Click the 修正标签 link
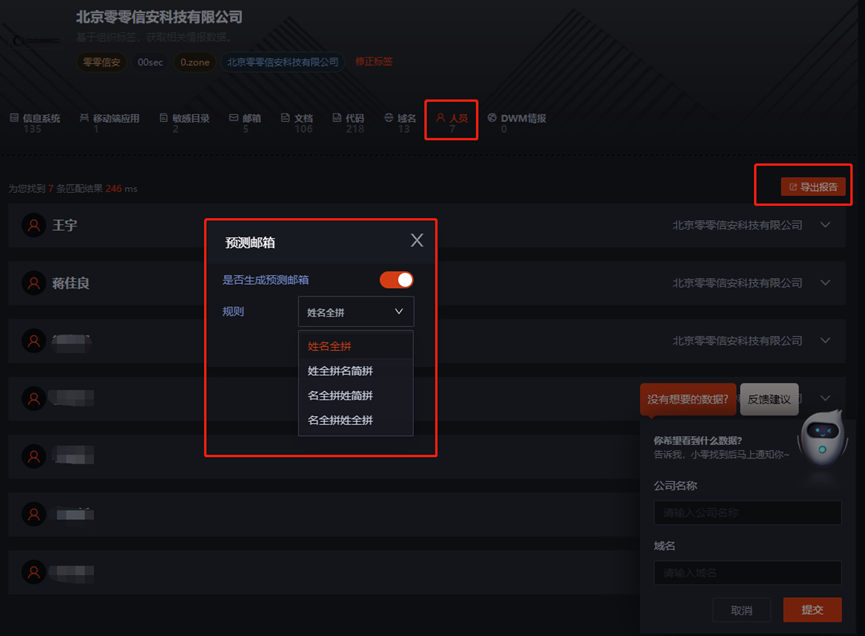The height and width of the screenshot is (636, 865). tap(374, 62)
